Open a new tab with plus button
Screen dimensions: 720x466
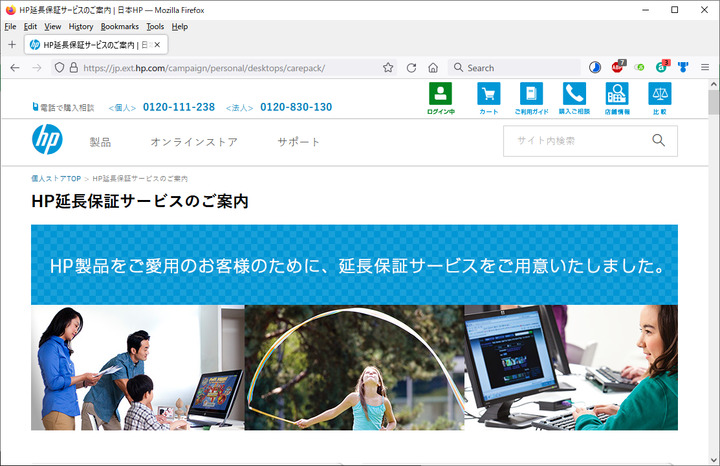point(12,45)
